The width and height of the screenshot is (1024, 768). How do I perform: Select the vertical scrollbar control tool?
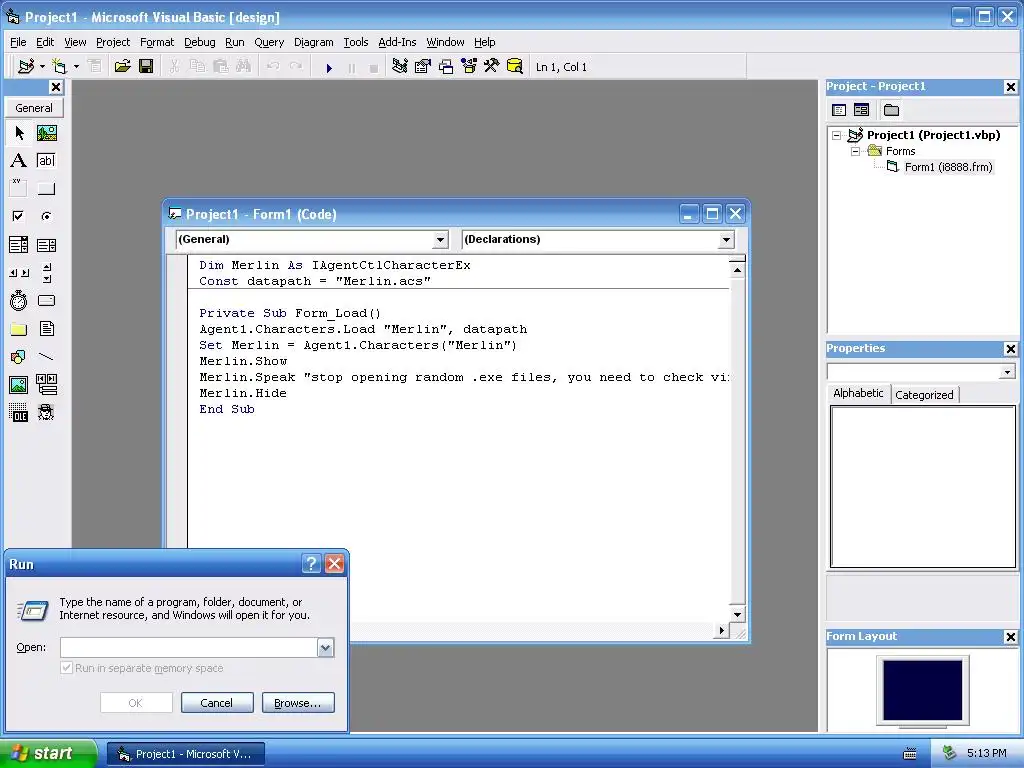[x=46, y=273]
